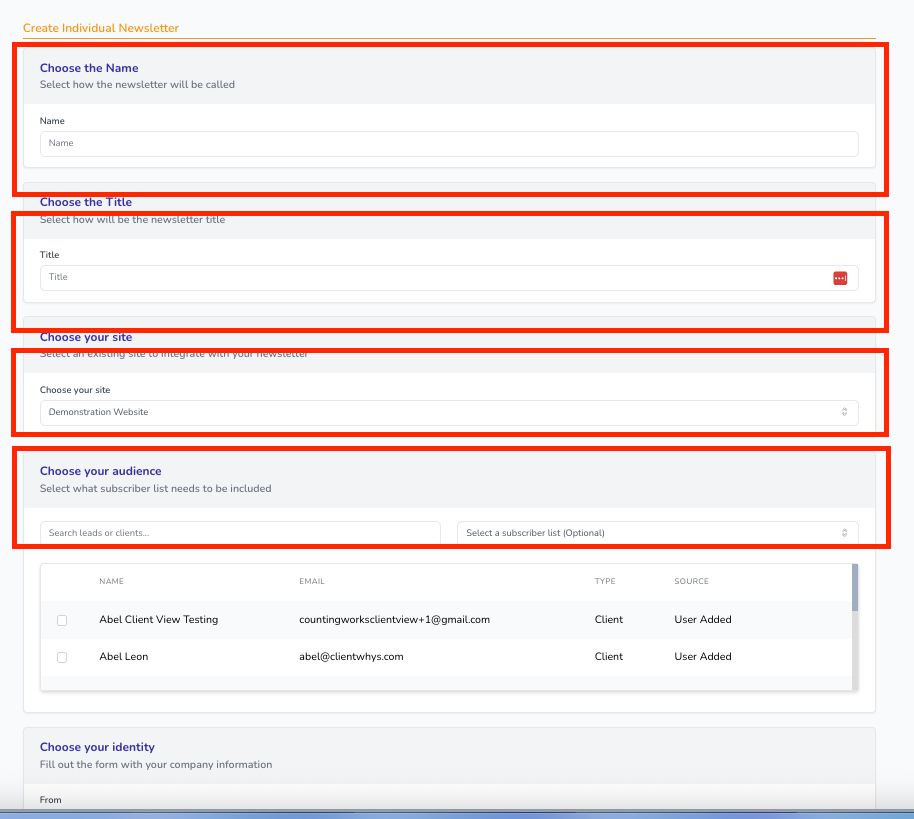Screen dimensions: 914x819
Task: Focus the Search leads or clients box
Action: (240, 533)
